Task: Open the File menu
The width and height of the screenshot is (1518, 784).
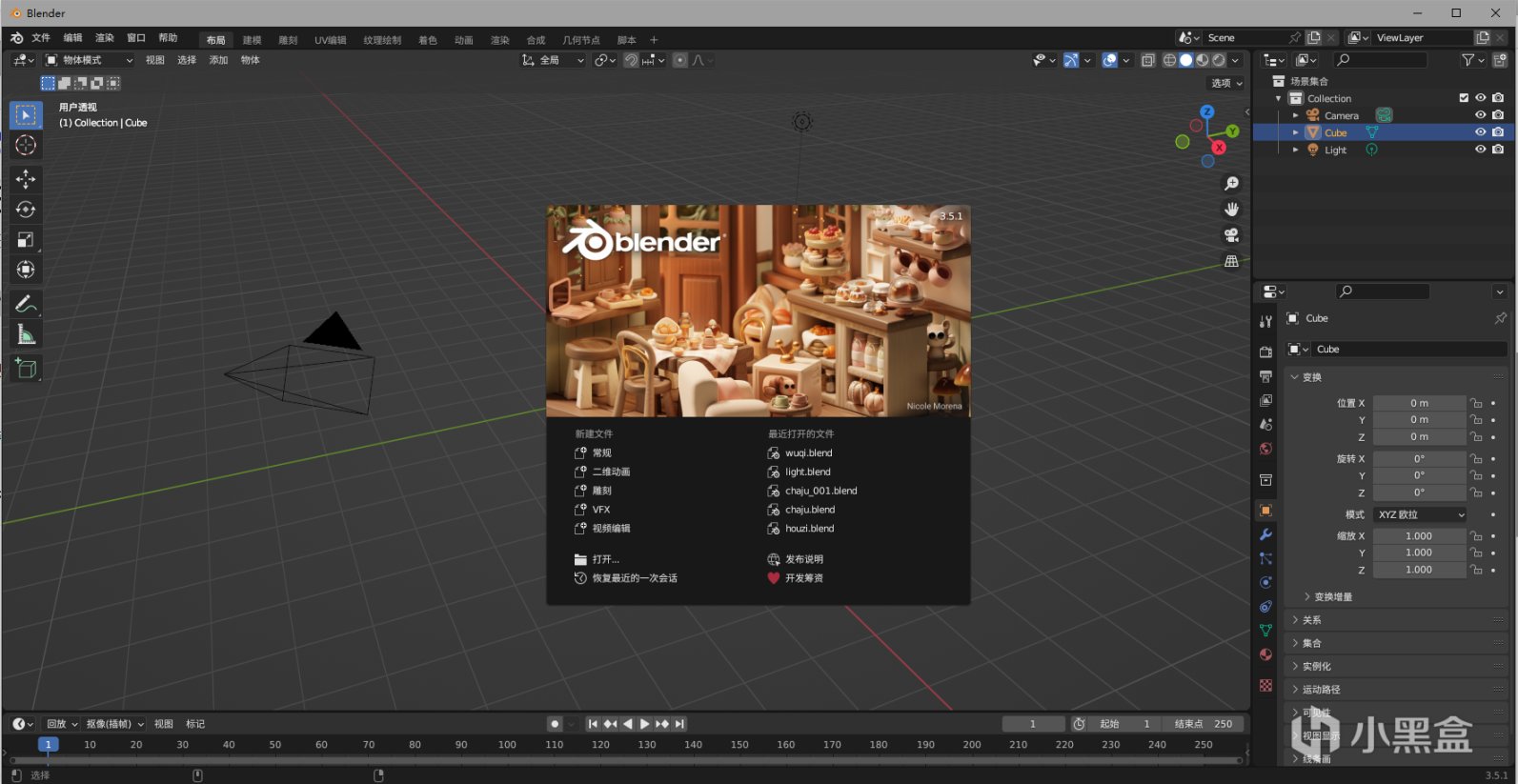Action: 41,38
